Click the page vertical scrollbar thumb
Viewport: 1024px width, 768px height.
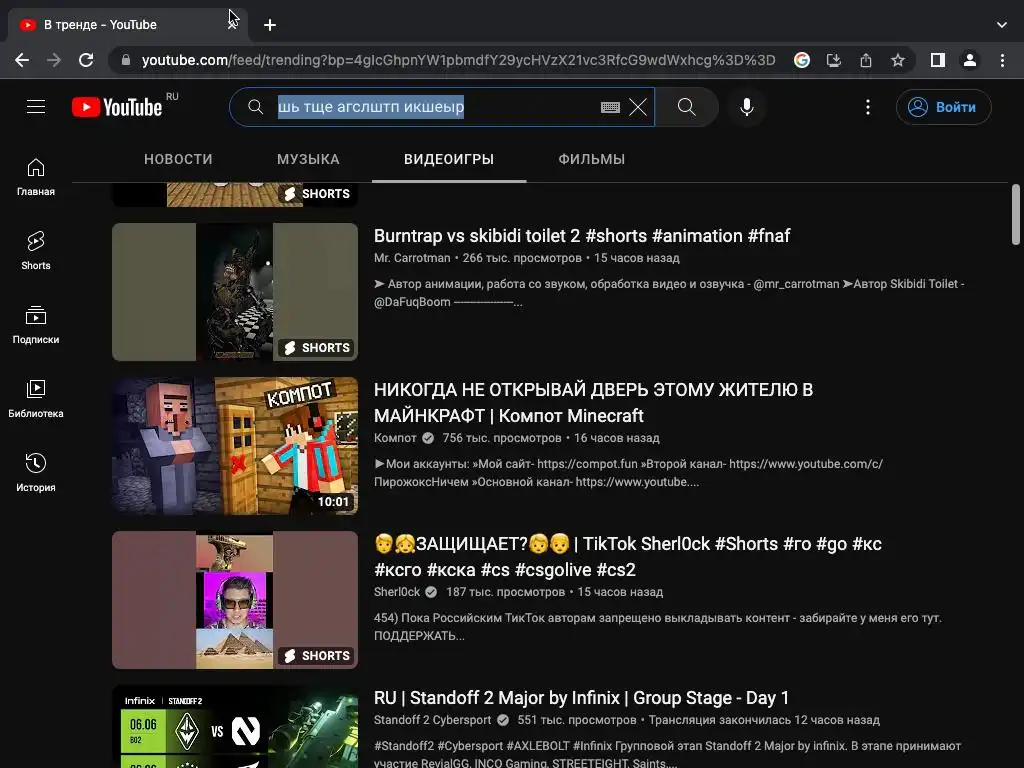click(x=1016, y=215)
